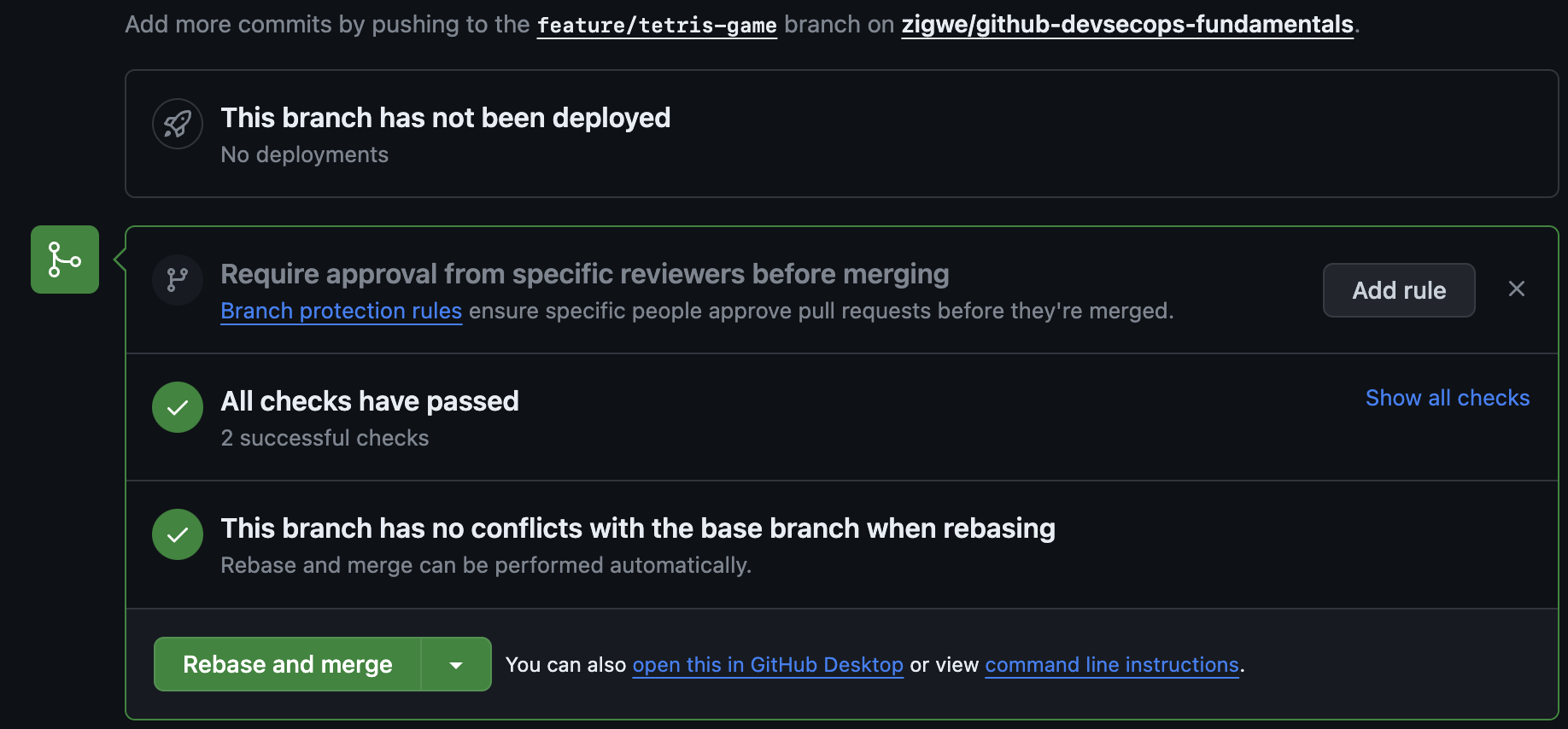
Task: Click the rocket deployment icon
Action: point(178,124)
